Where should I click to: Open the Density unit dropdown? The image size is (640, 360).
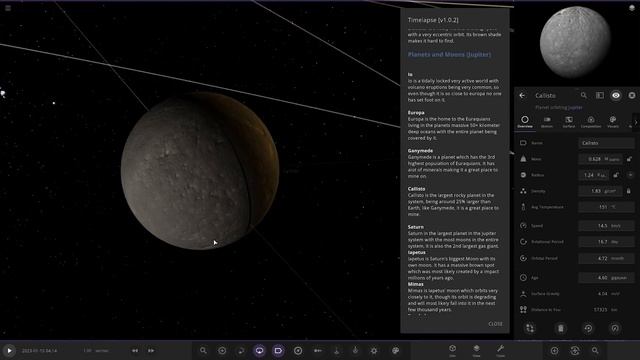pos(610,191)
